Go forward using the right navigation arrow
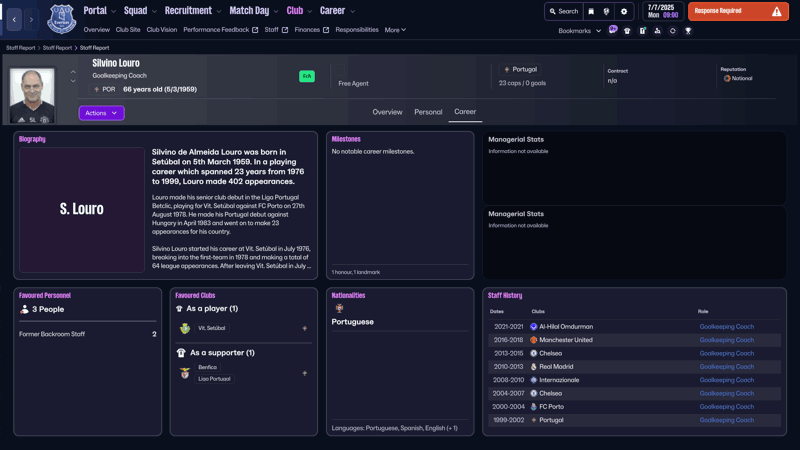 (x=31, y=19)
